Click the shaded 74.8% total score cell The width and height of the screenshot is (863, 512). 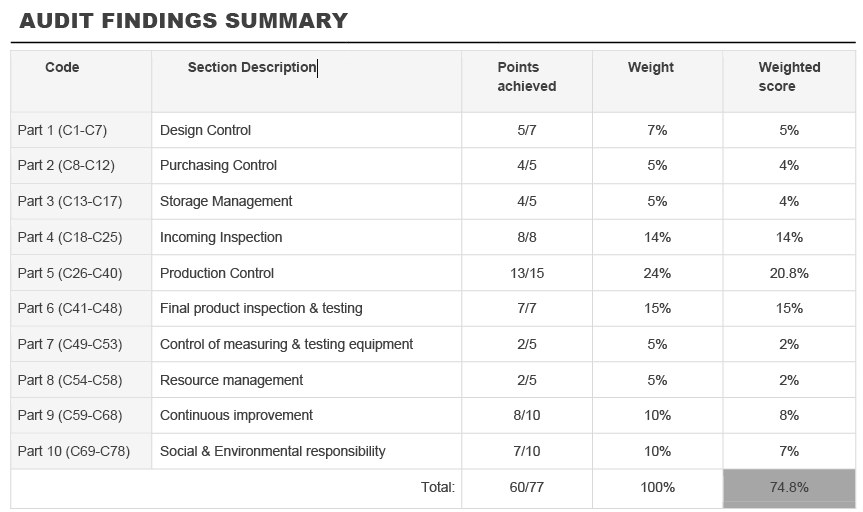click(x=789, y=487)
